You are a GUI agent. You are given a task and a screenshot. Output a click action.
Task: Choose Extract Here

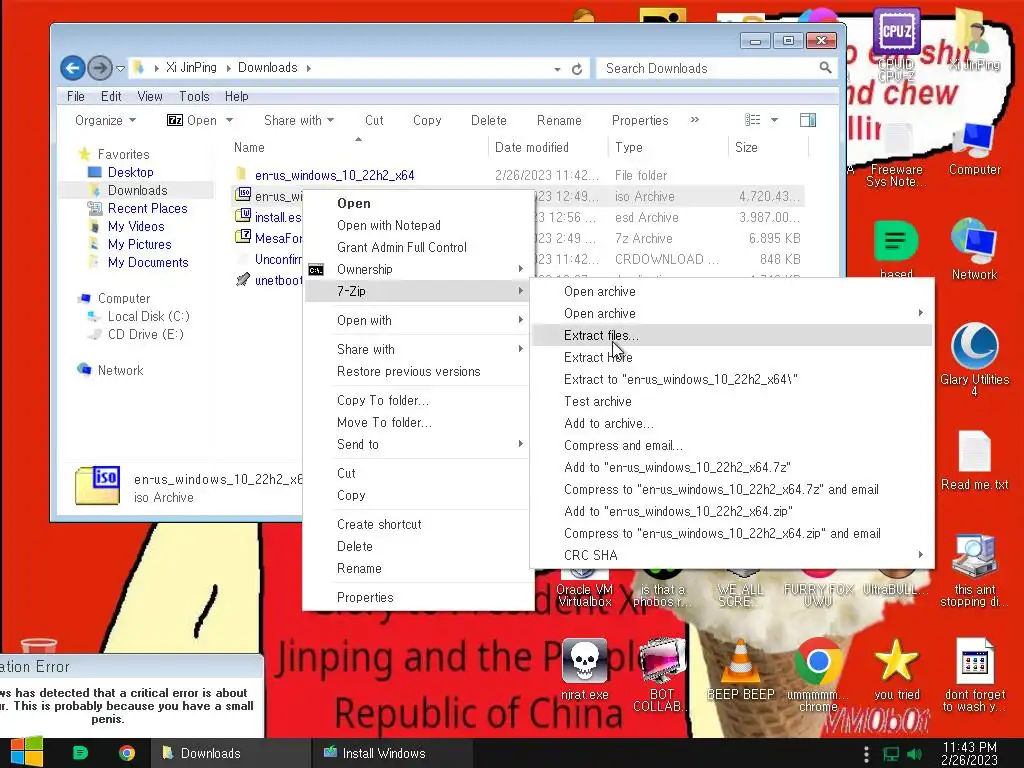click(x=732, y=357)
